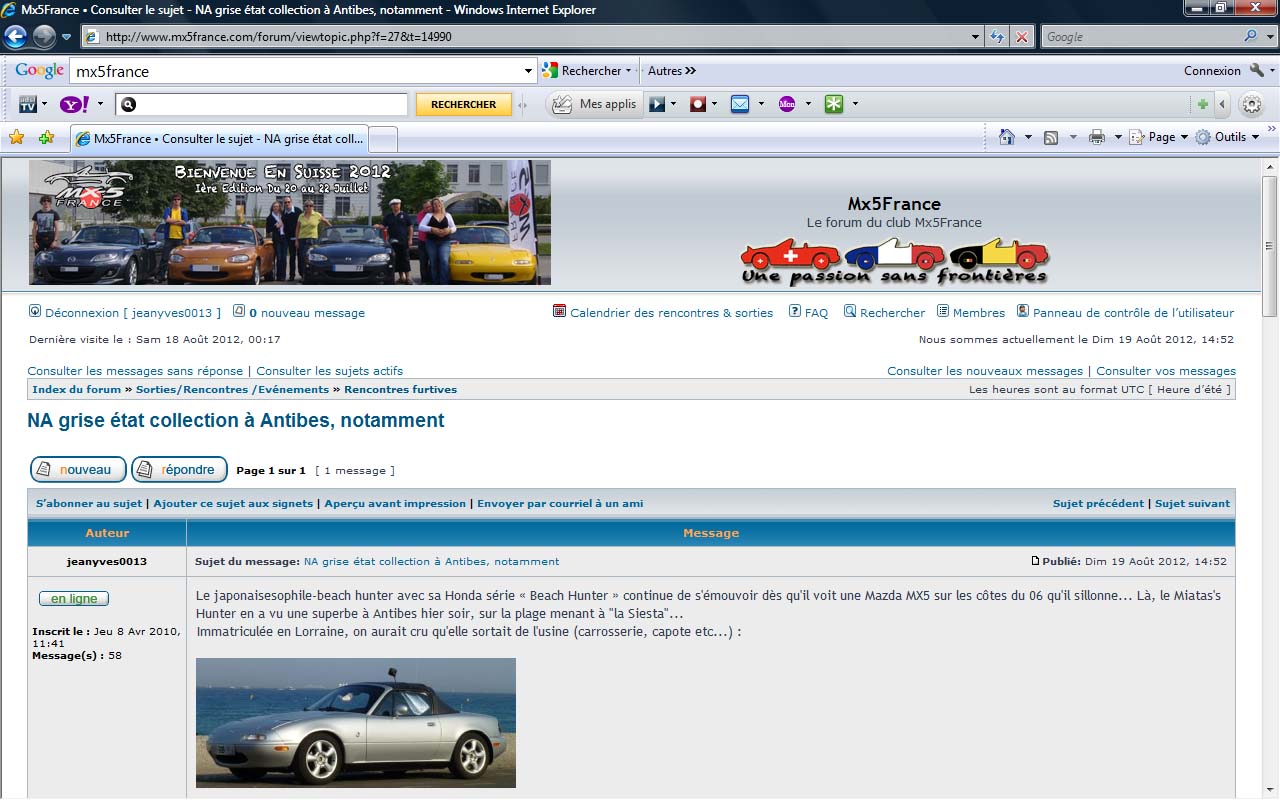The width and height of the screenshot is (1280, 800).
Task: Expand recent pages dropdown next to Forward
Action: tap(67, 37)
